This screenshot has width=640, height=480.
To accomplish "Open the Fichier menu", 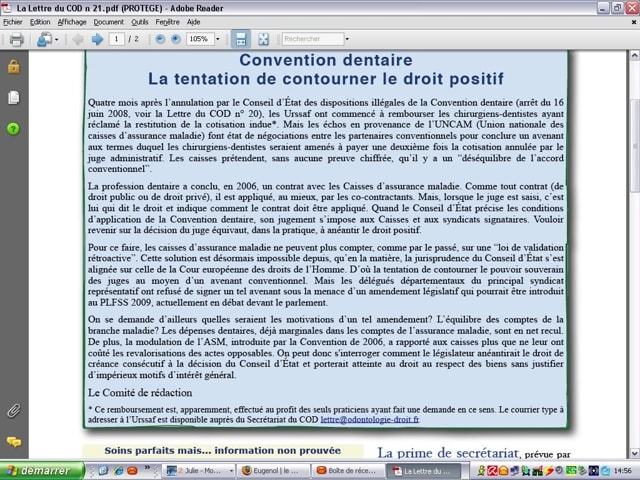I will coord(13,21).
